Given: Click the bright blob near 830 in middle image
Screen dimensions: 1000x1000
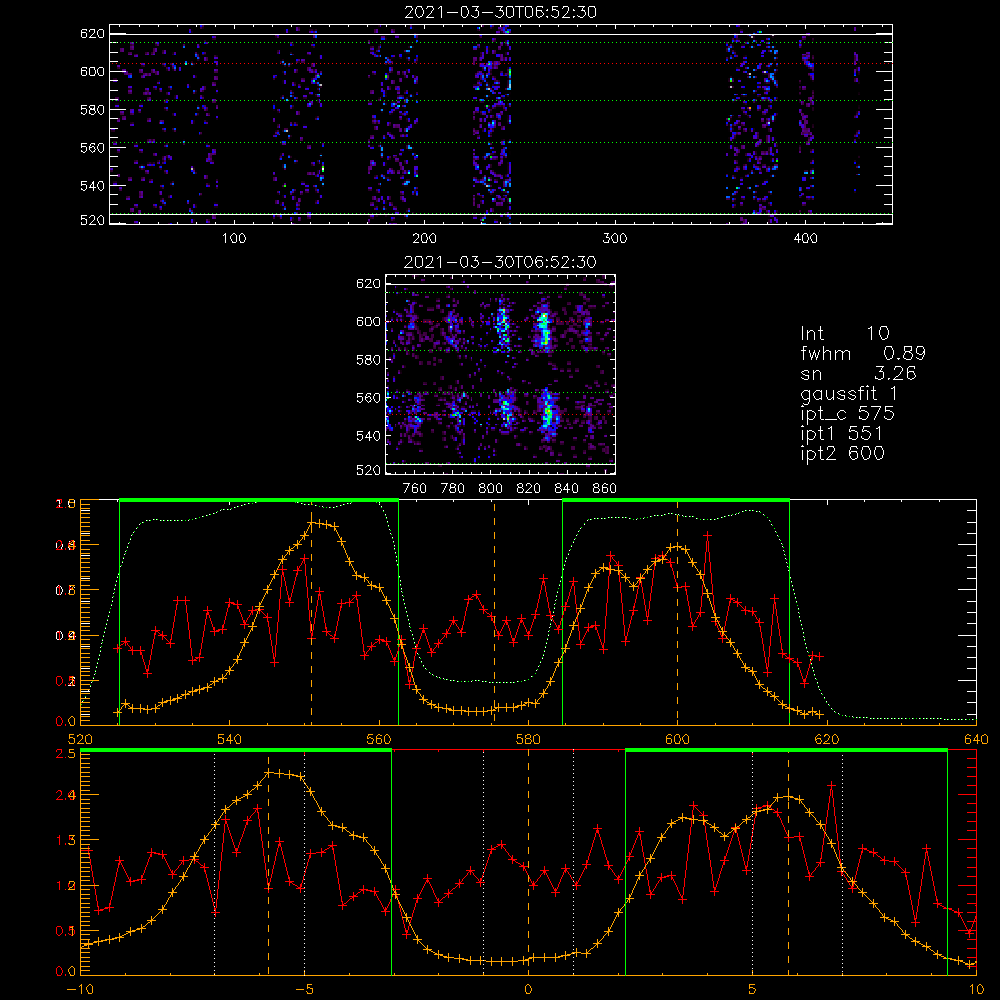Looking at the screenshot, I should click(x=544, y=327).
